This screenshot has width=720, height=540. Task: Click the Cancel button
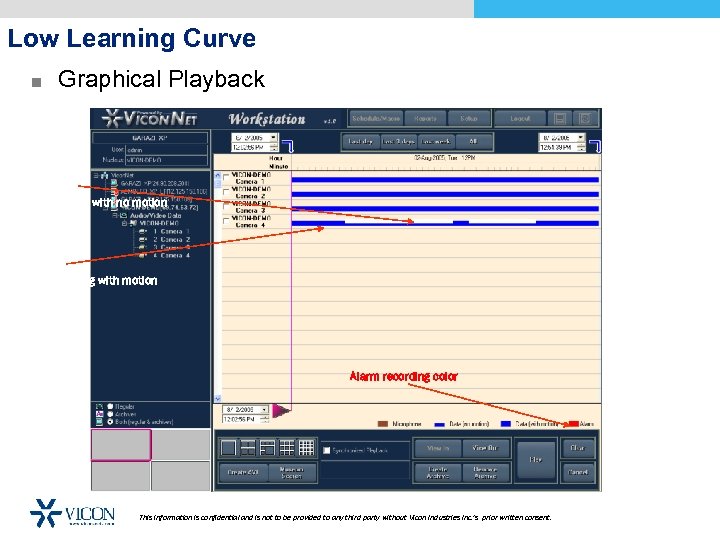577,472
